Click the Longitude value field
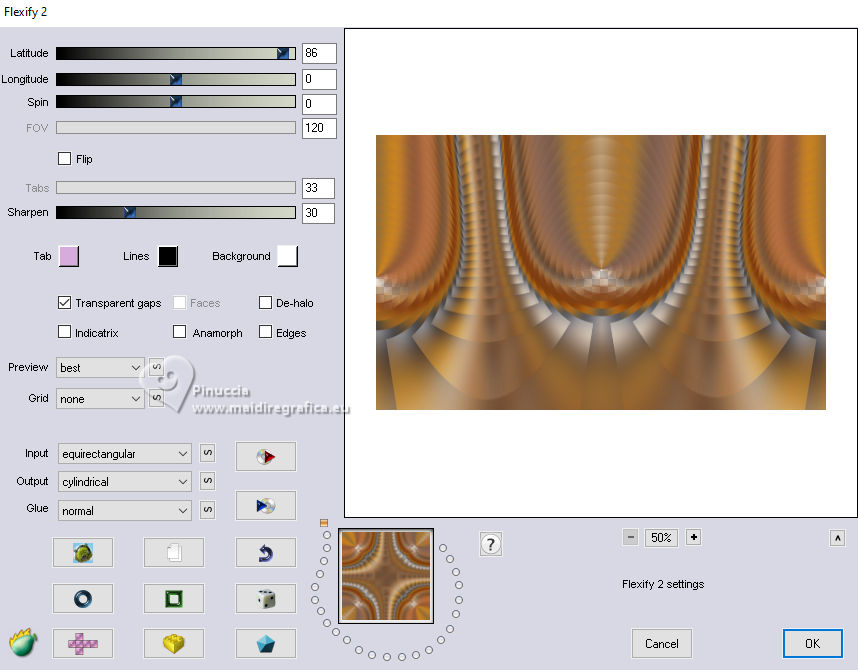The height and width of the screenshot is (670, 858). 319,79
